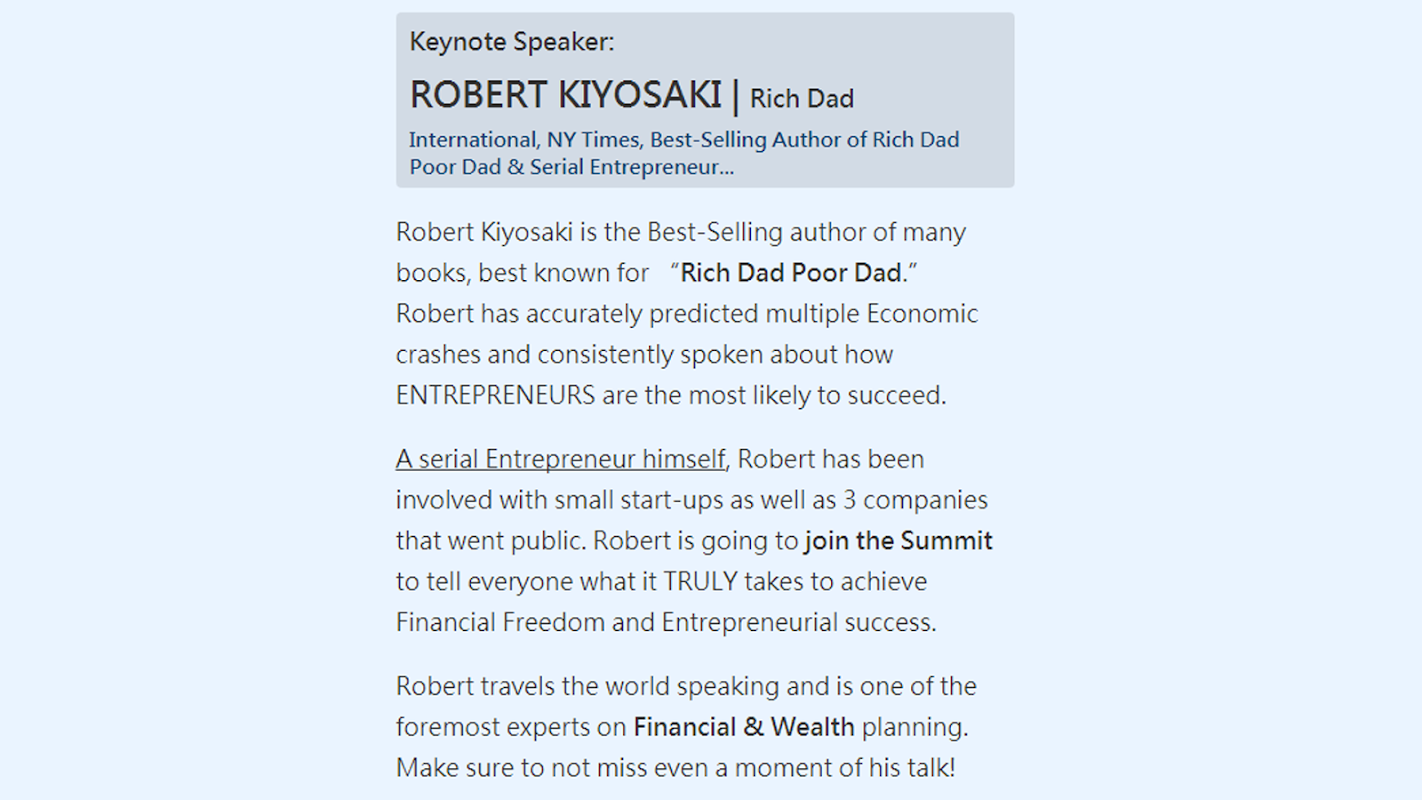Click the "ROBERT KIYOSAKI" heading
This screenshot has height=800, width=1422.
click(565, 95)
